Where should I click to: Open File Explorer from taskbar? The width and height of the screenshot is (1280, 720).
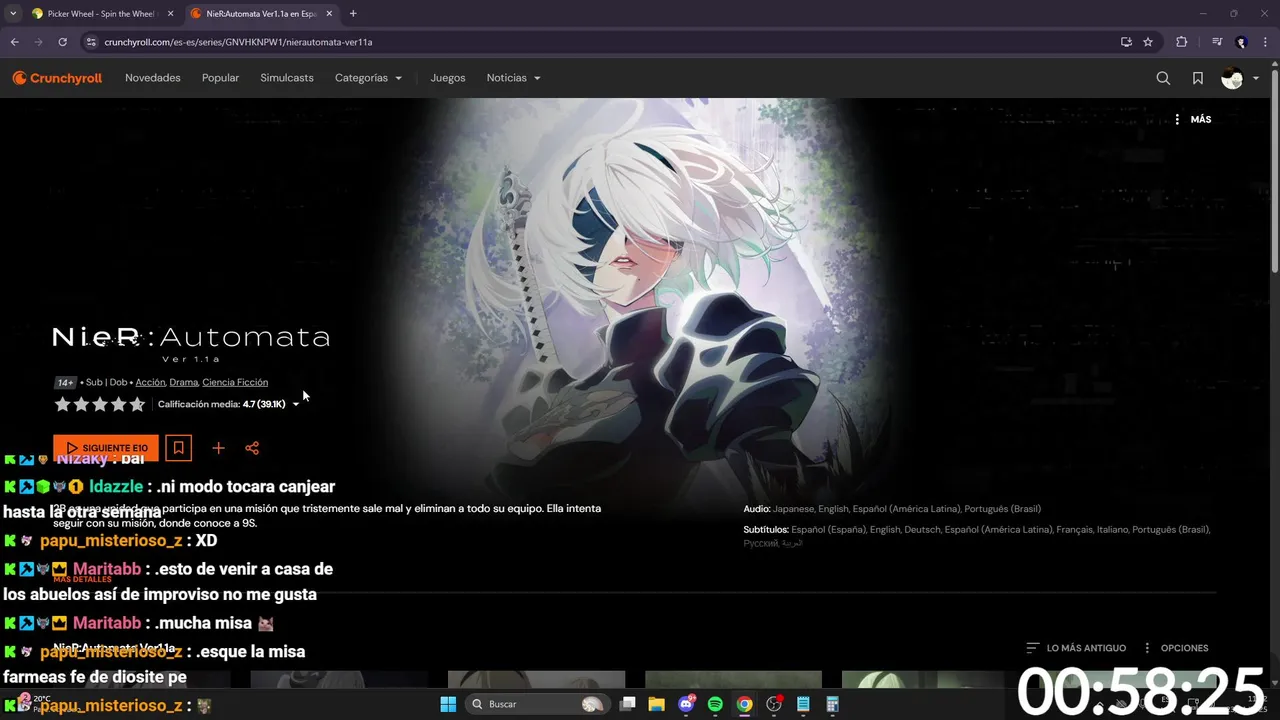(x=657, y=704)
